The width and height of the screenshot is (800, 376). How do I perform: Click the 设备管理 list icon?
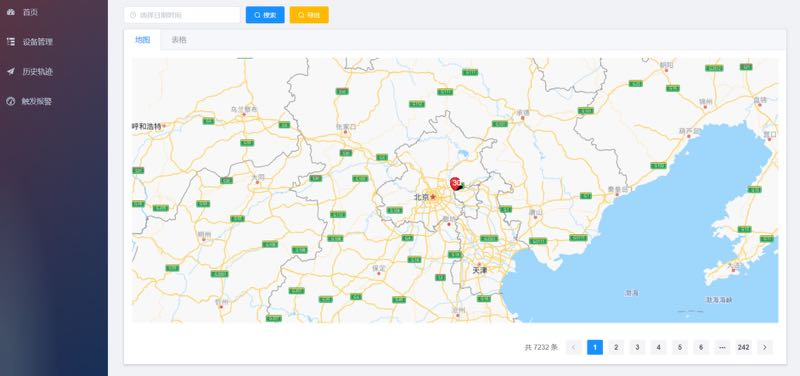11,42
